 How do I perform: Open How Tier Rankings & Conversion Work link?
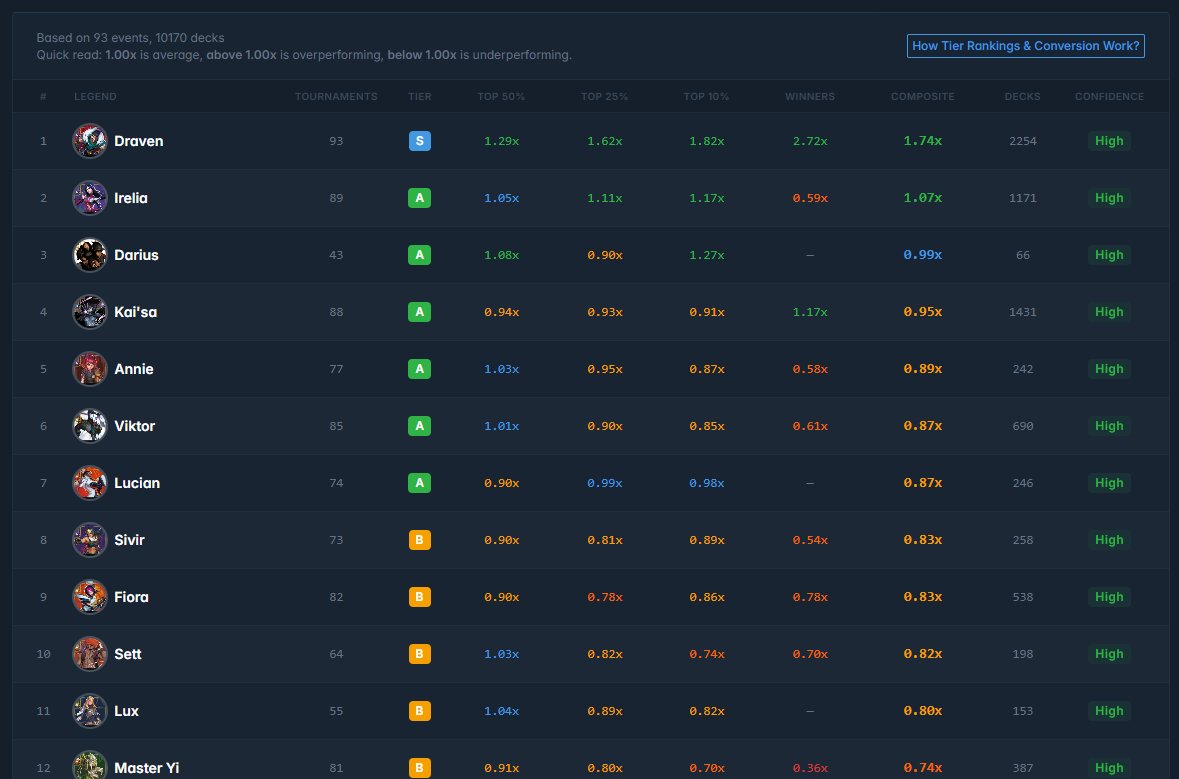tap(1026, 46)
